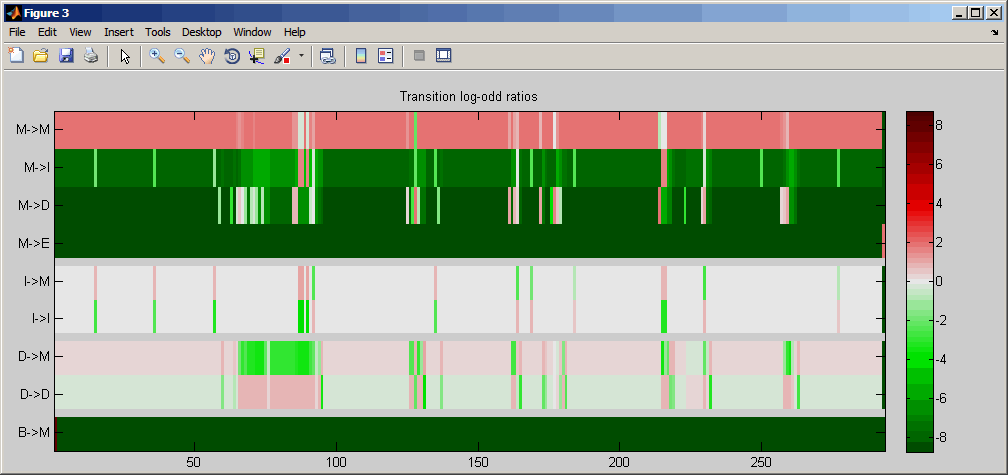Expand the Brush tool color dropdown arrow
This screenshot has height=475, width=1008.
click(301, 56)
